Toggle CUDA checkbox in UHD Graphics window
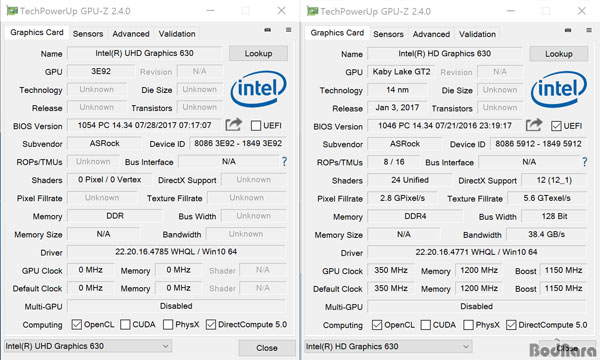 point(125,324)
